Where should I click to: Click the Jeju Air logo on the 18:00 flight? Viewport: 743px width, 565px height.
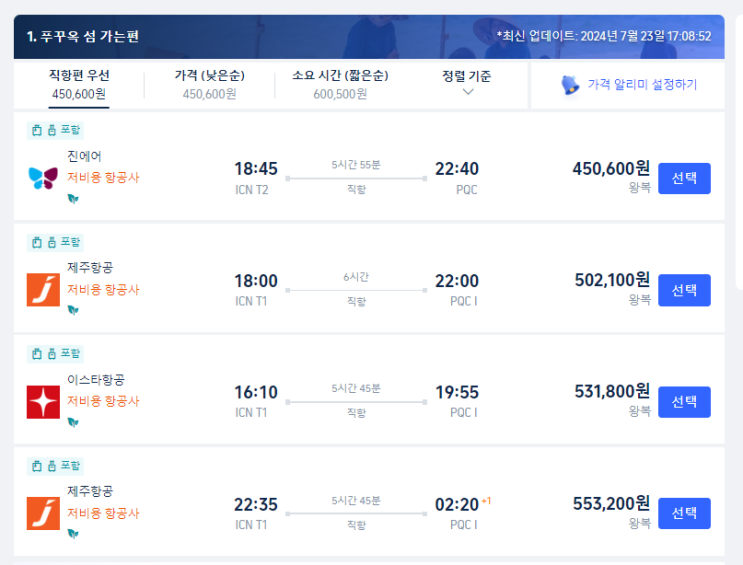pos(43,290)
